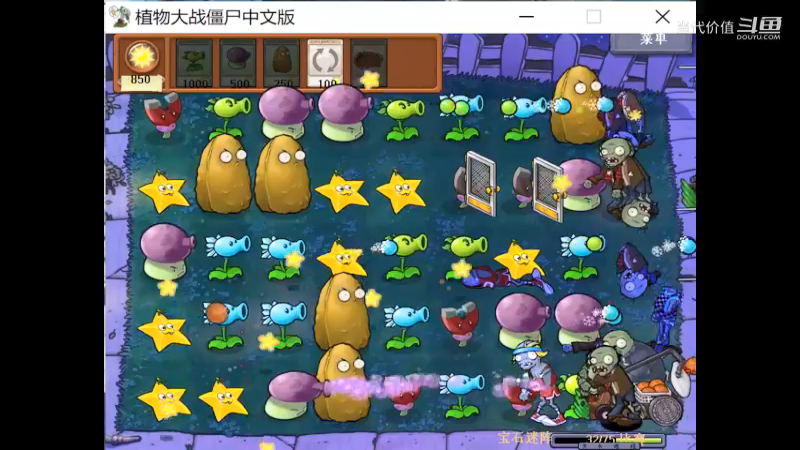Viewport: 800px width, 450px height.
Task: Select the crater repair card in seed bar
Action: pos(369,63)
